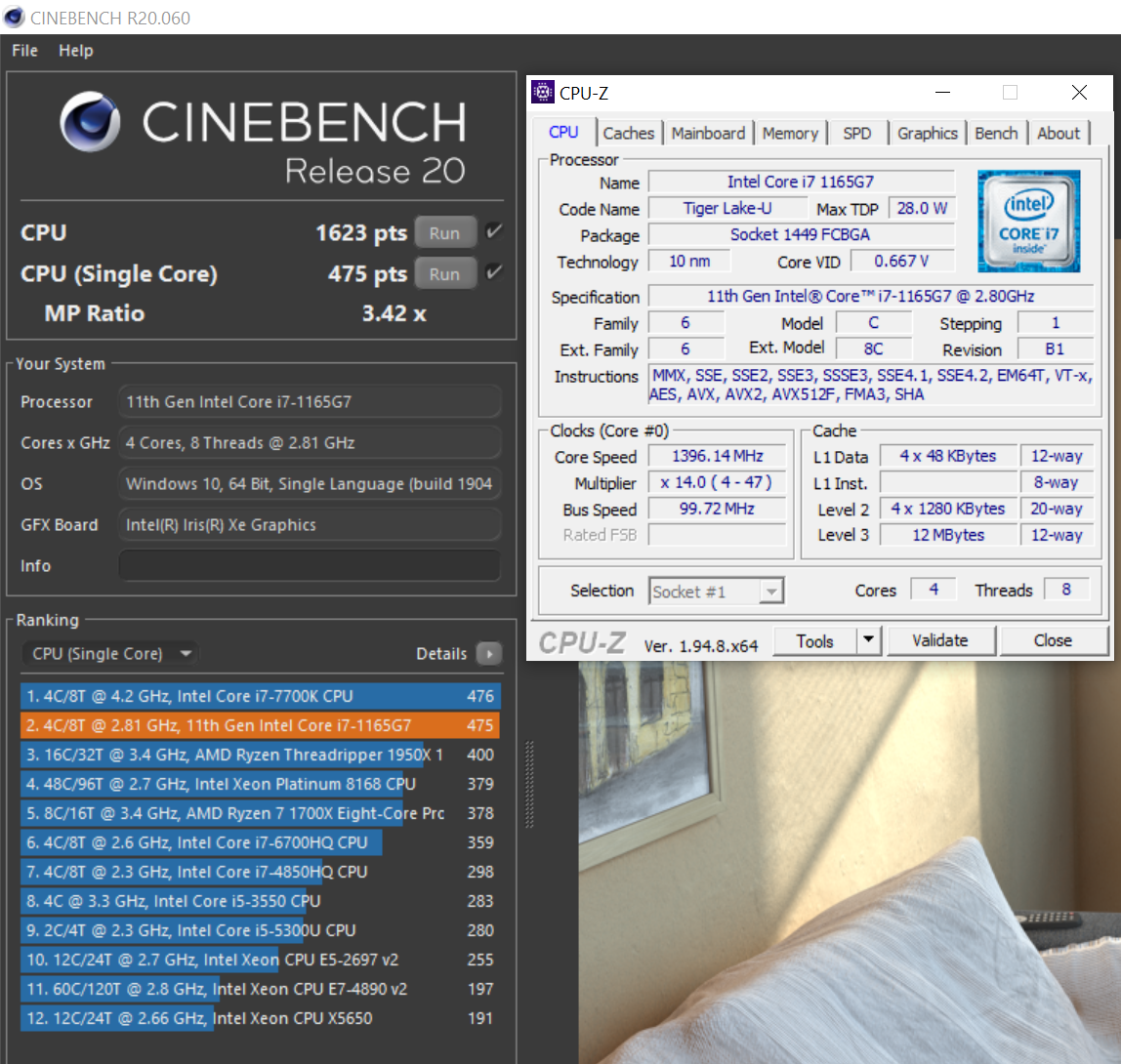1121x1064 pixels.
Task: Click the Level 2 cache value 4 x 1280 KBytes
Action: pyautogui.click(x=948, y=509)
